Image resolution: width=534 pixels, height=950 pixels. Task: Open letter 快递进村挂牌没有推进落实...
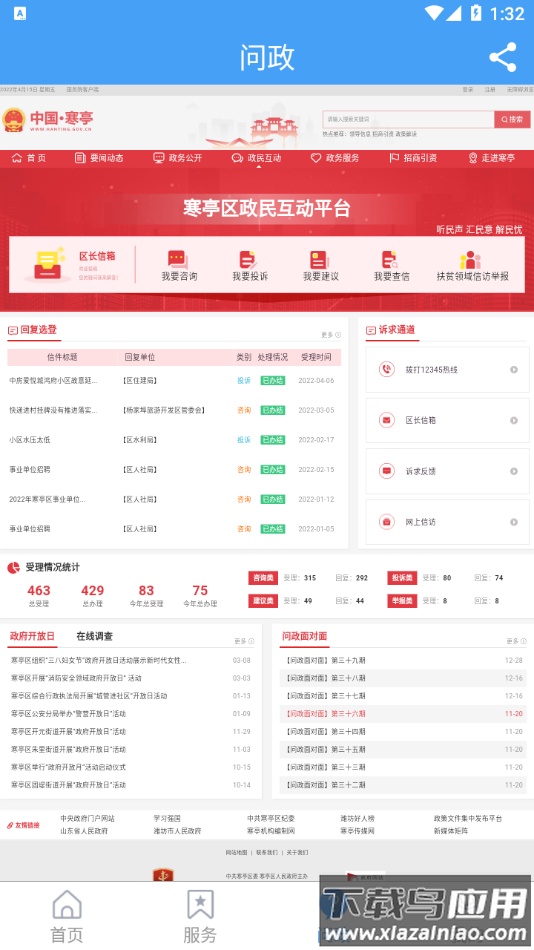point(53,410)
